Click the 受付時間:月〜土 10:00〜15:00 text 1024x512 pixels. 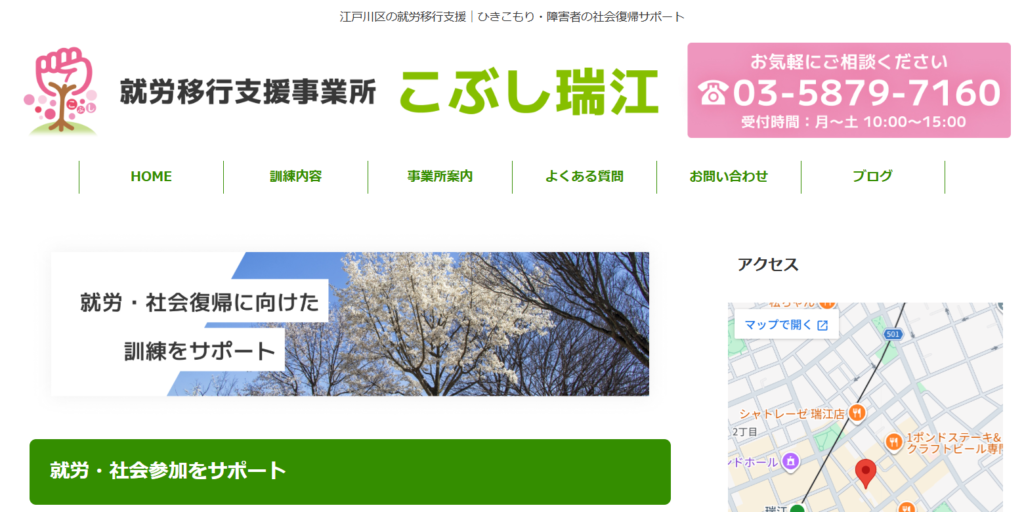pos(854,121)
